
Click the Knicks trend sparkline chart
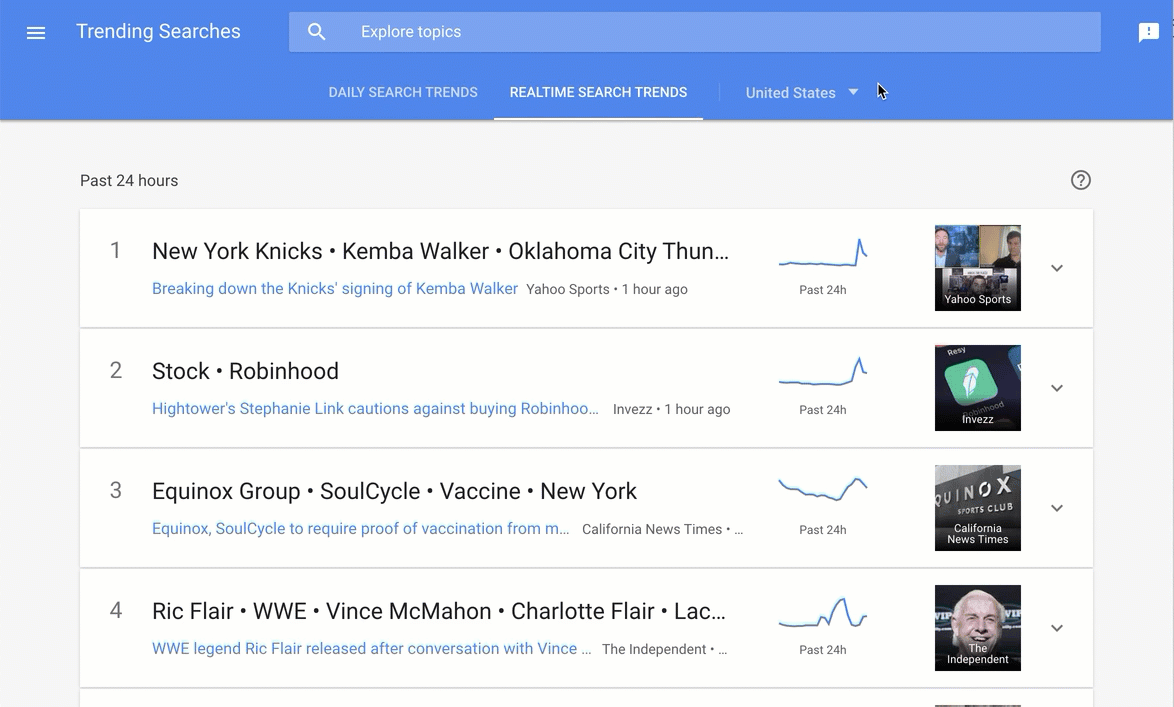point(823,253)
